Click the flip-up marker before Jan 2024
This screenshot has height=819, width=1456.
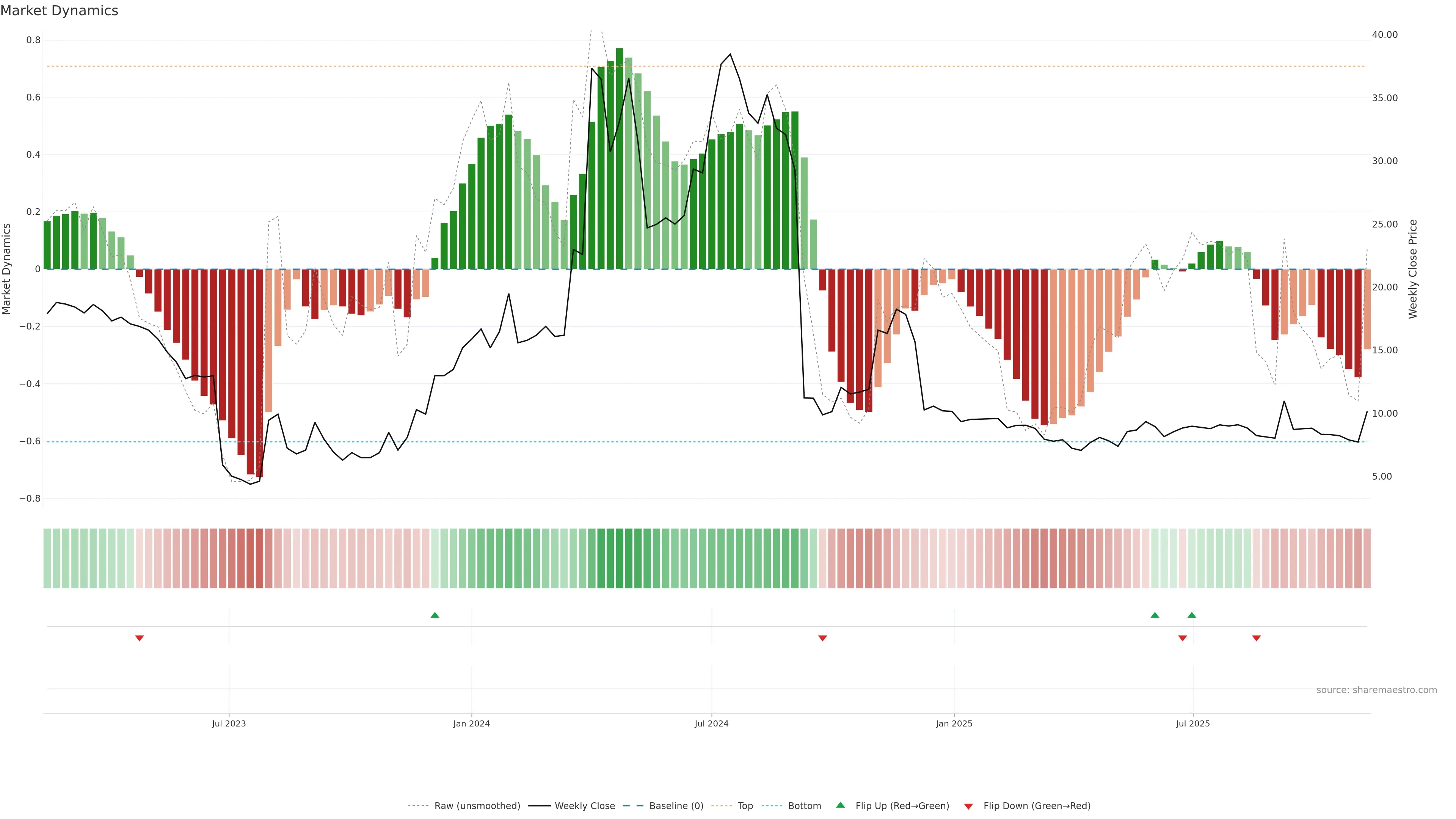pos(435,615)
